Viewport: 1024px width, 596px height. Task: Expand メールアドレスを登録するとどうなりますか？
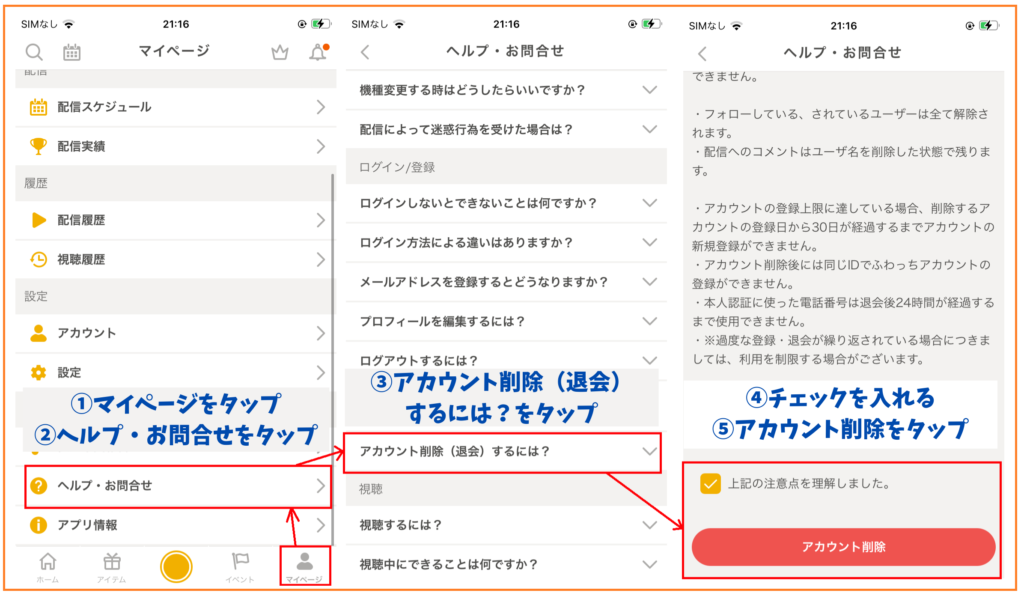506,282
